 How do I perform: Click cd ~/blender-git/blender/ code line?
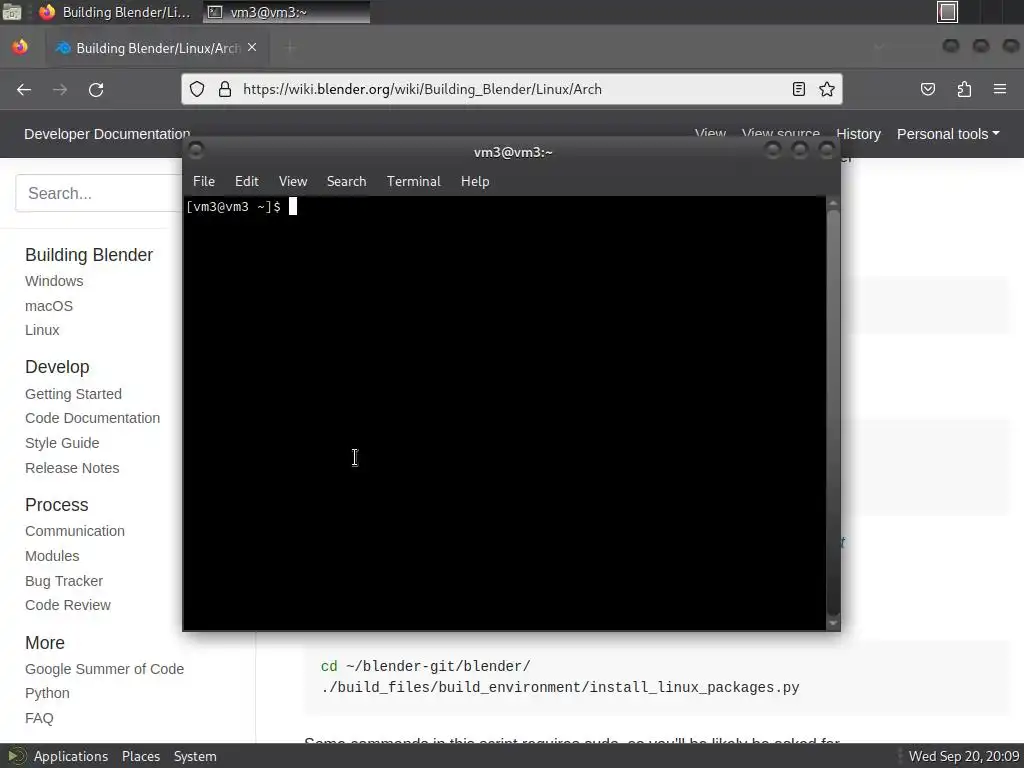point(425,666)
